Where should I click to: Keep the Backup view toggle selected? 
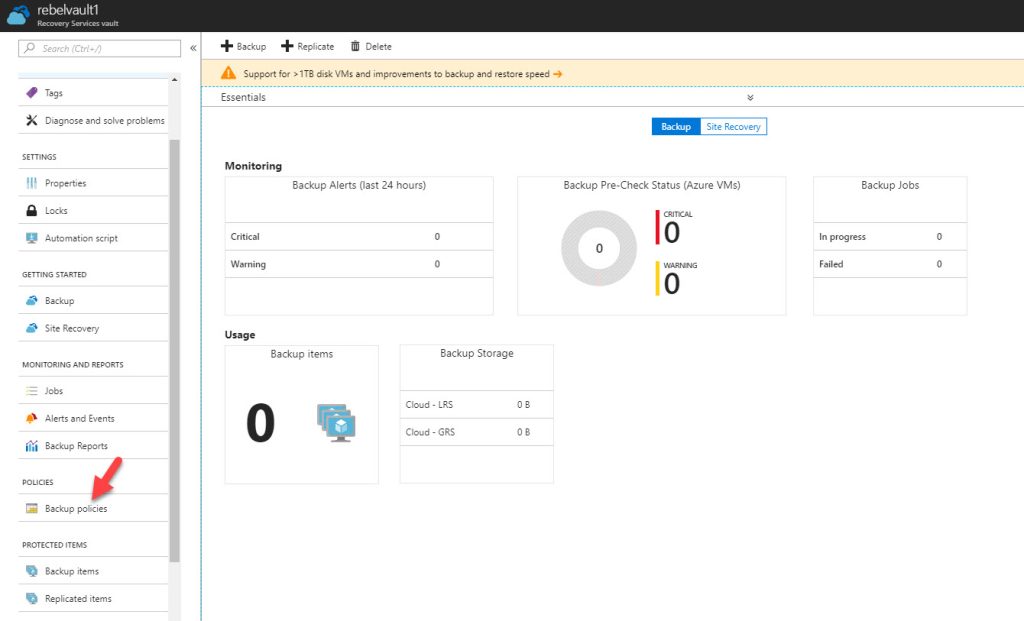(x=675, y=126)
